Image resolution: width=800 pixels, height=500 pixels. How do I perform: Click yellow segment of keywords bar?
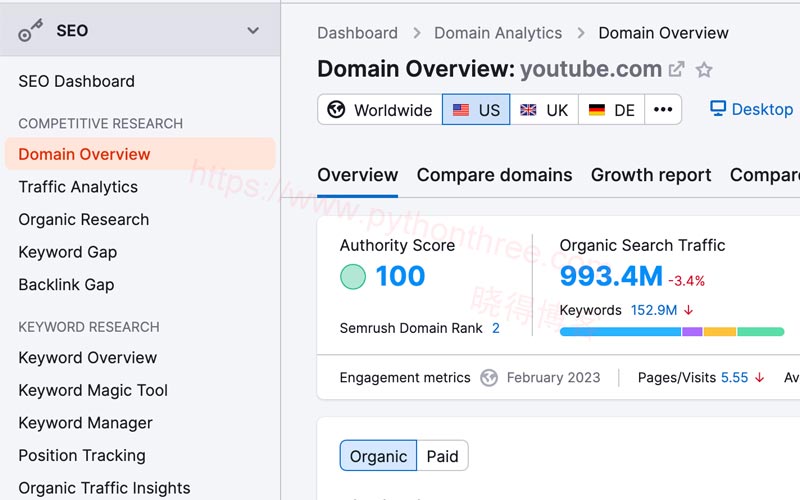(x=720, y=332)
